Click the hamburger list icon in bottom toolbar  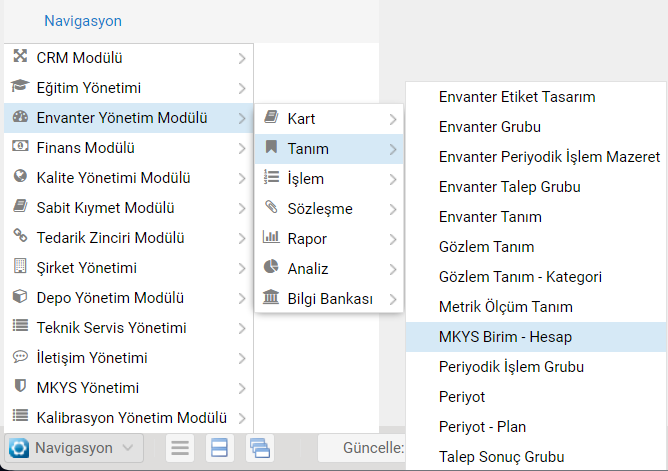(180, 448)
